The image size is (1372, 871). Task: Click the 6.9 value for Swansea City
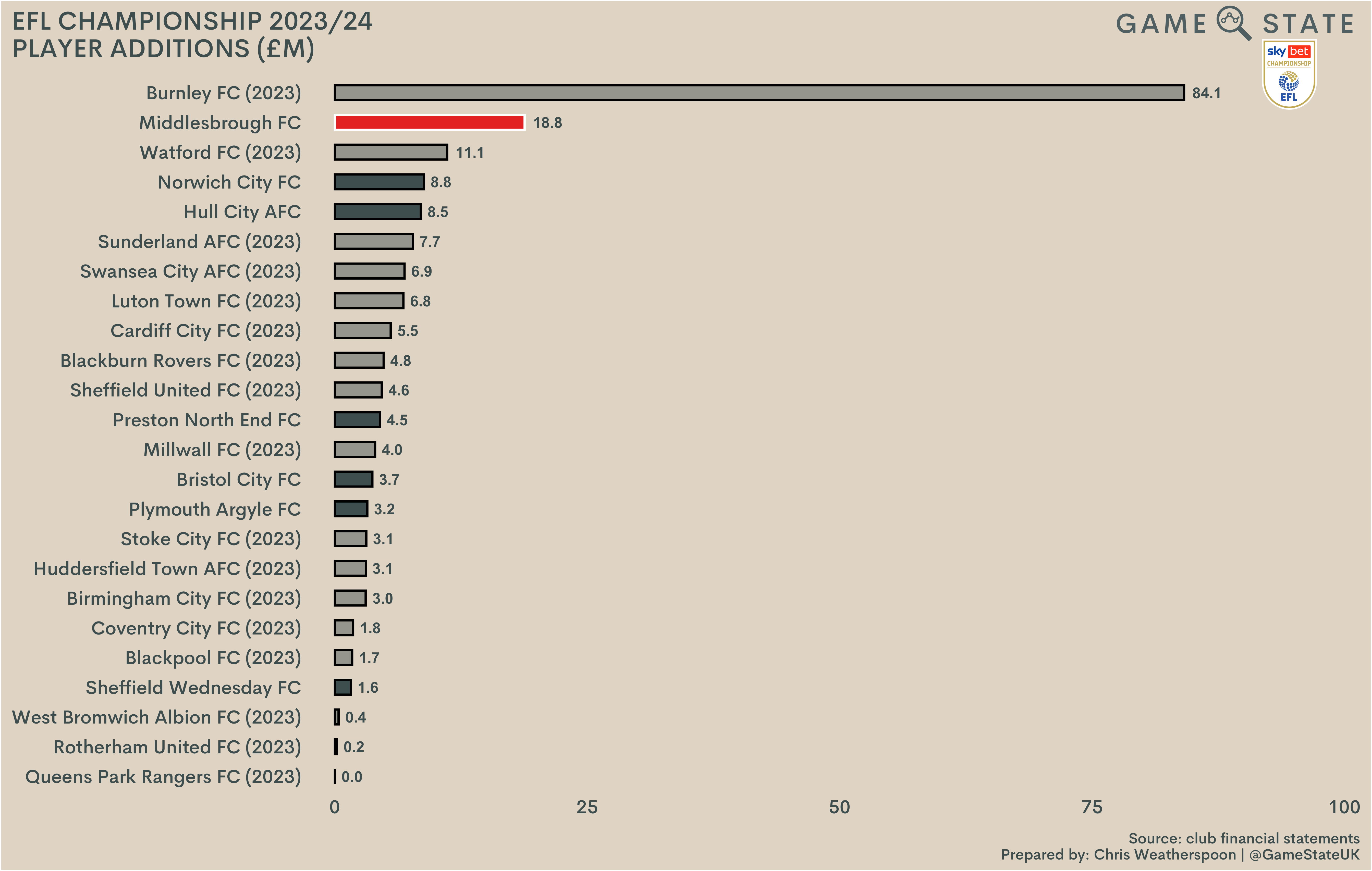[422, 271]
